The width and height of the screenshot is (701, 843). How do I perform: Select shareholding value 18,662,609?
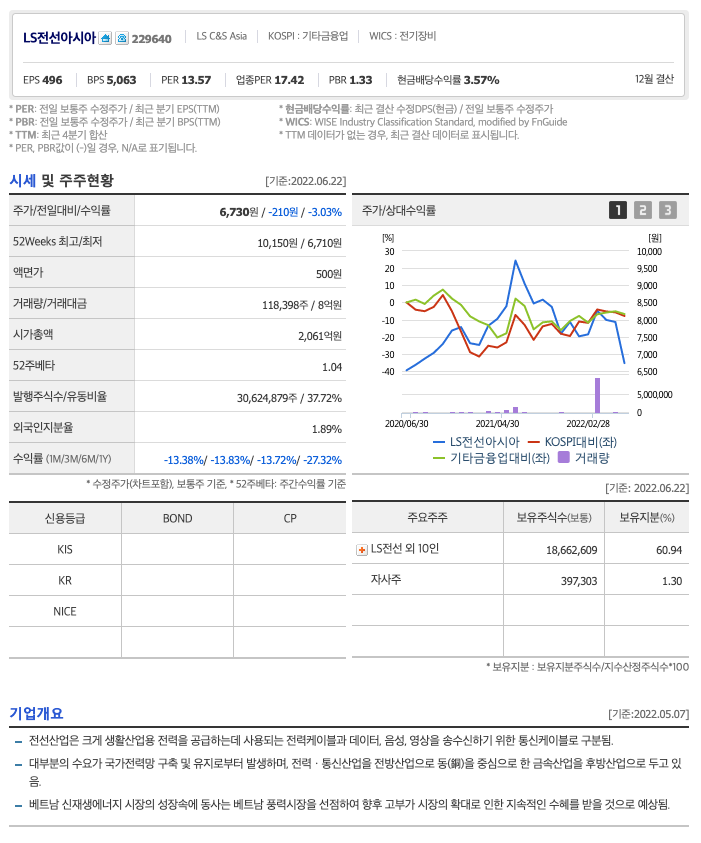[571, 550]
